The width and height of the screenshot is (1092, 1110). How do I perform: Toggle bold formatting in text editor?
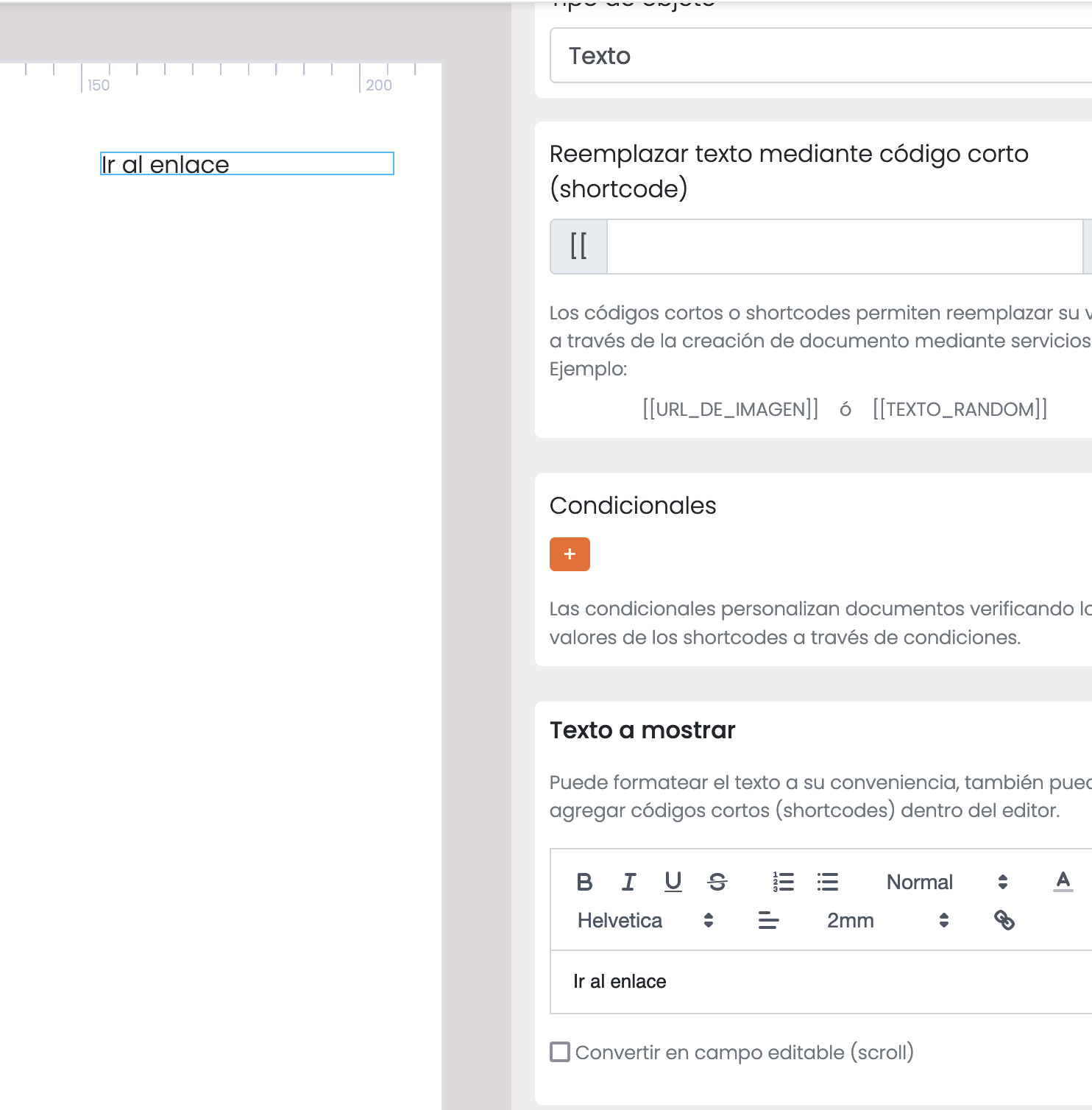coord(584,882)
